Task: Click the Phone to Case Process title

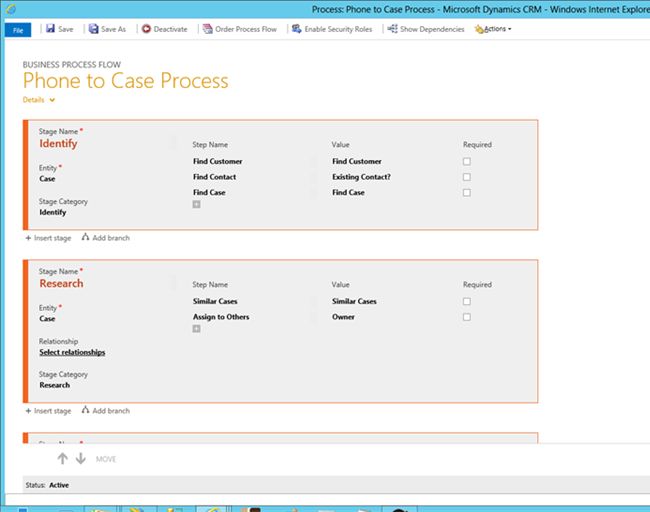Action: 126,81
